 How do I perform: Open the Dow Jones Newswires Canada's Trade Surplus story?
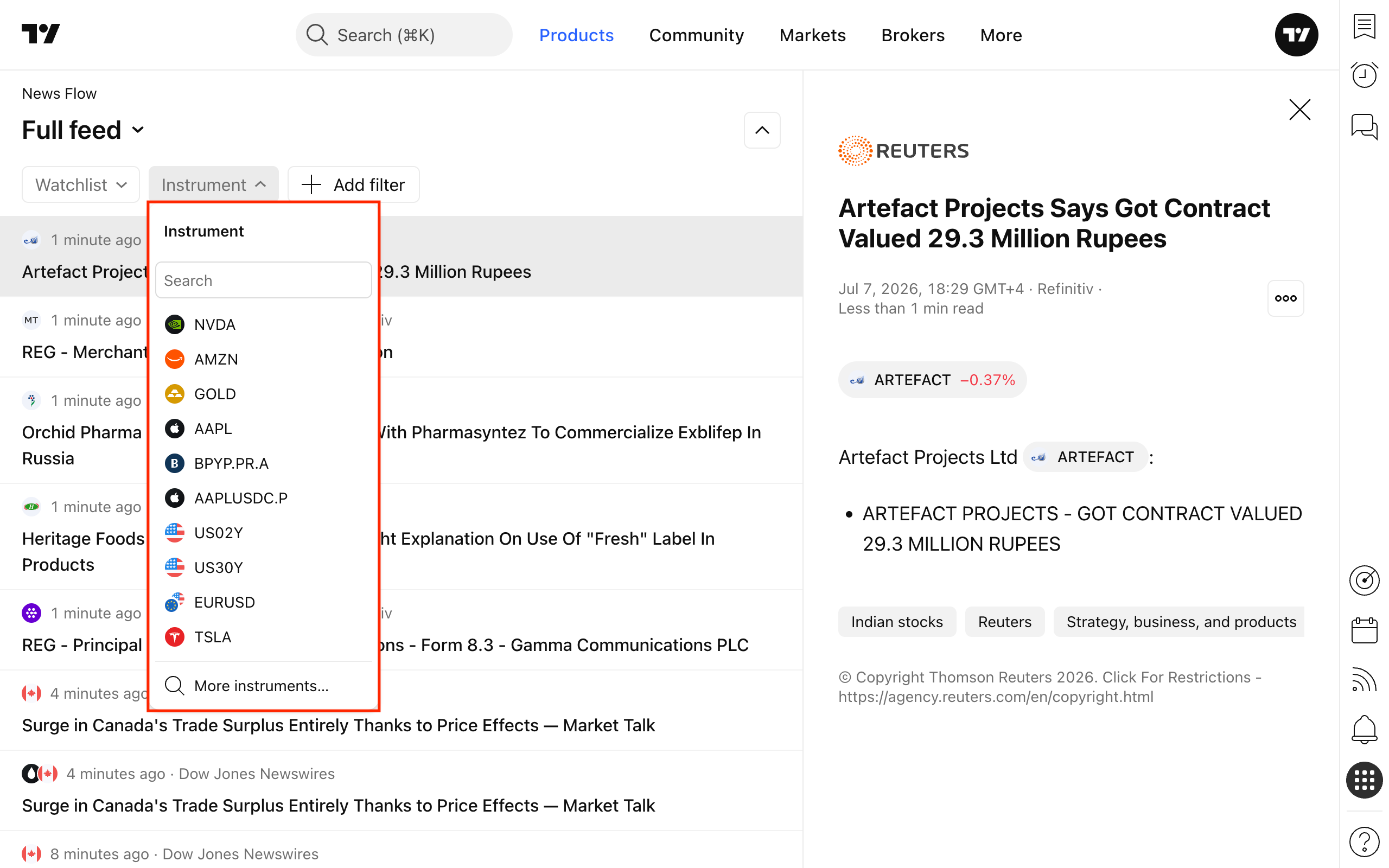(400, 790)
